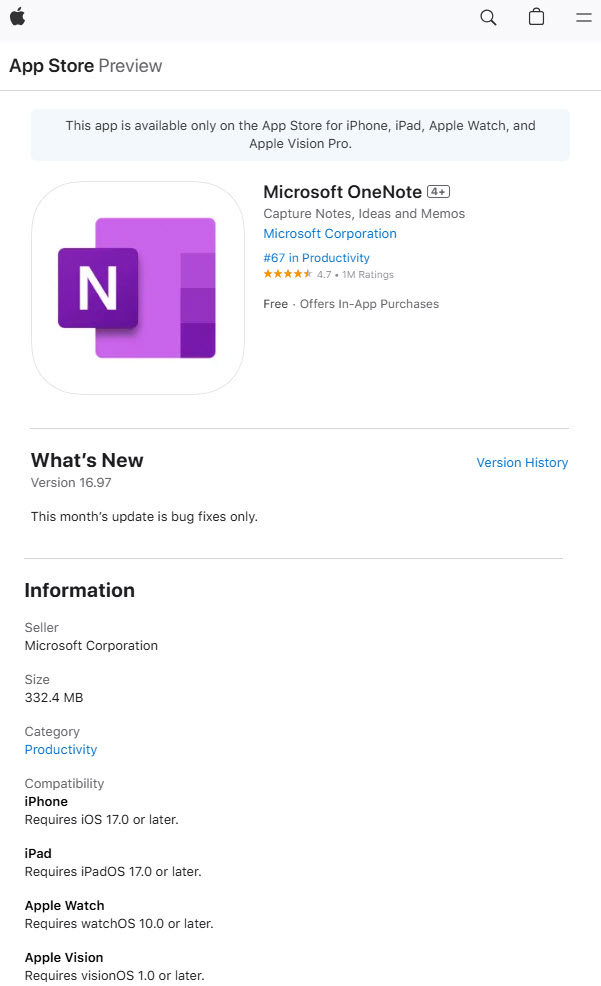The width and height of the screenshot is (601, 986).
Task: Open the search magnifier icon
Action: (488, 17)
